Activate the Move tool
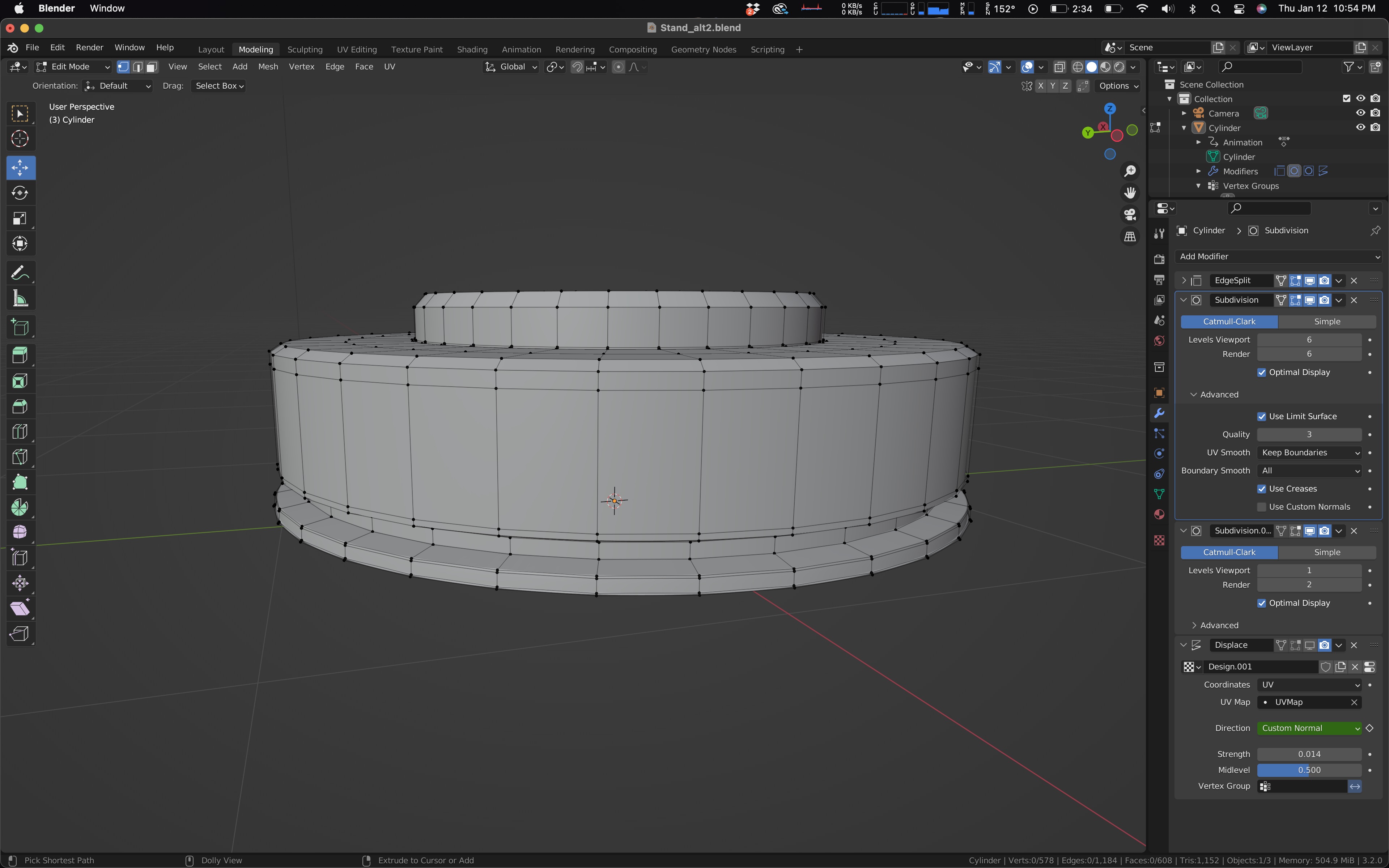Image resolution: width=1389 pixels, height=868 pixels. 20,167
